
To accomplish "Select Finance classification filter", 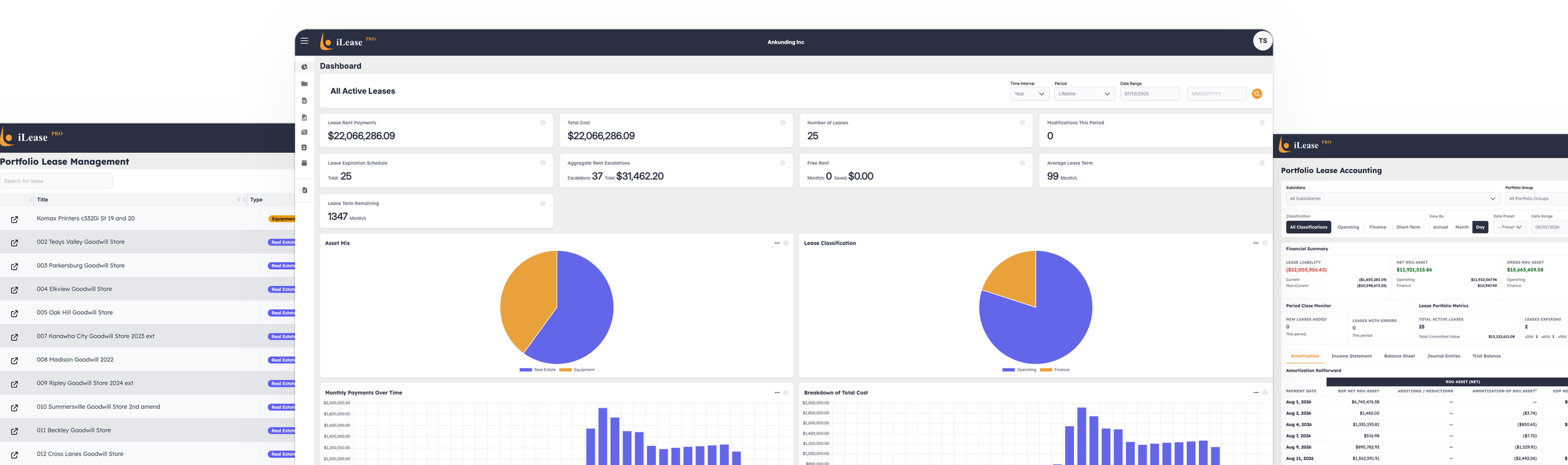I will click(1378, 227).
